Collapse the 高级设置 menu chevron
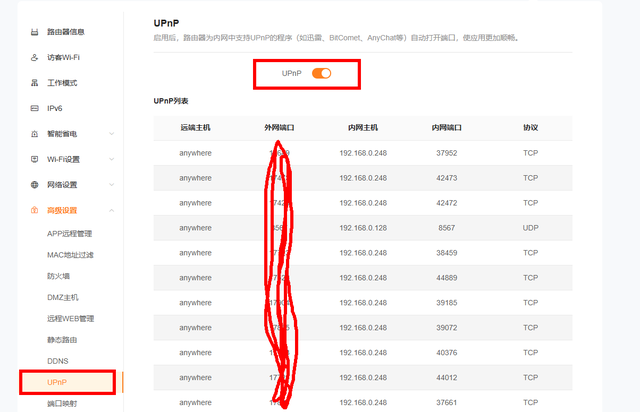The height and width of the screenshot is (412, 640). pyautogui.click(x=111, y=210)
